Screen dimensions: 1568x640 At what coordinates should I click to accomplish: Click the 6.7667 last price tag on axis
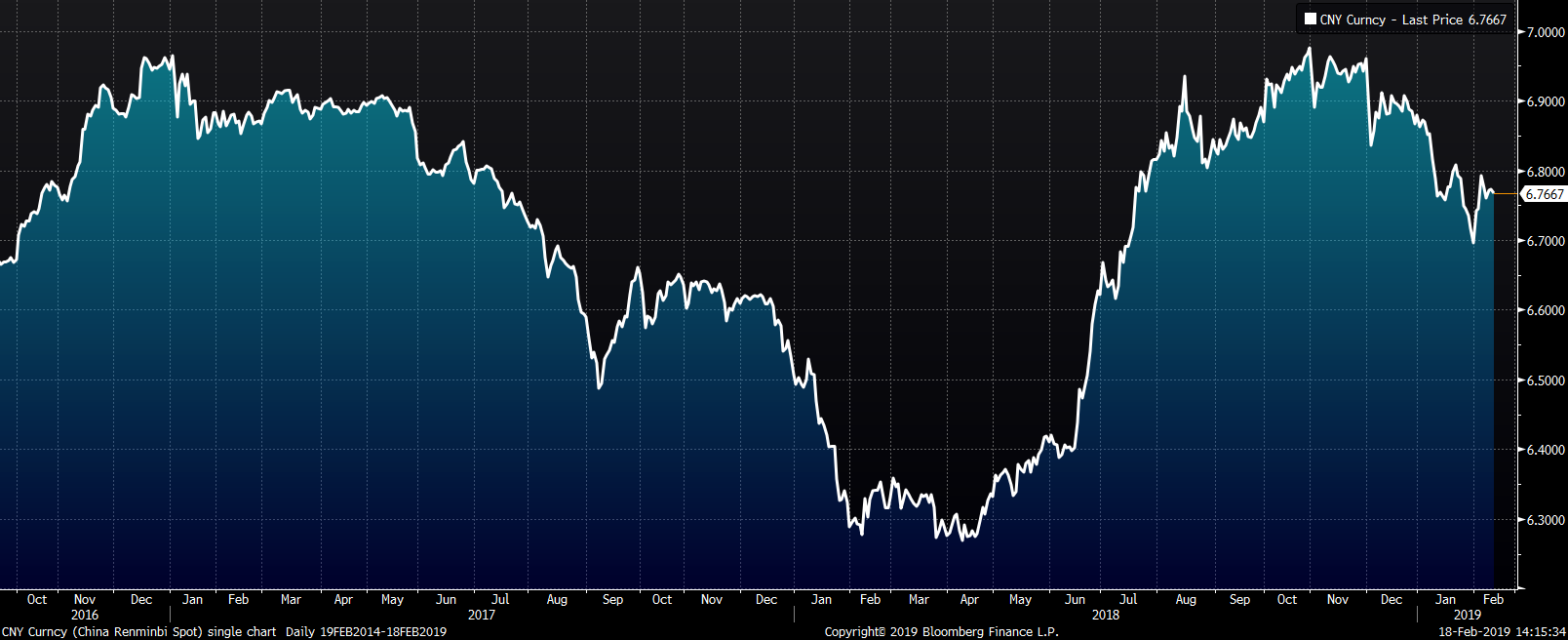tap(1545, 194)
